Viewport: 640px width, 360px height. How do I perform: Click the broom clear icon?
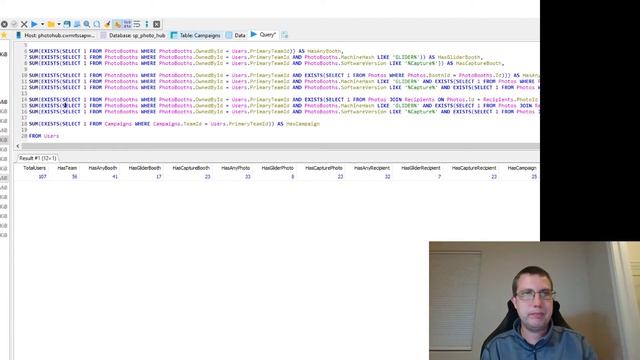pyautogui.click(x=107, y=24)
